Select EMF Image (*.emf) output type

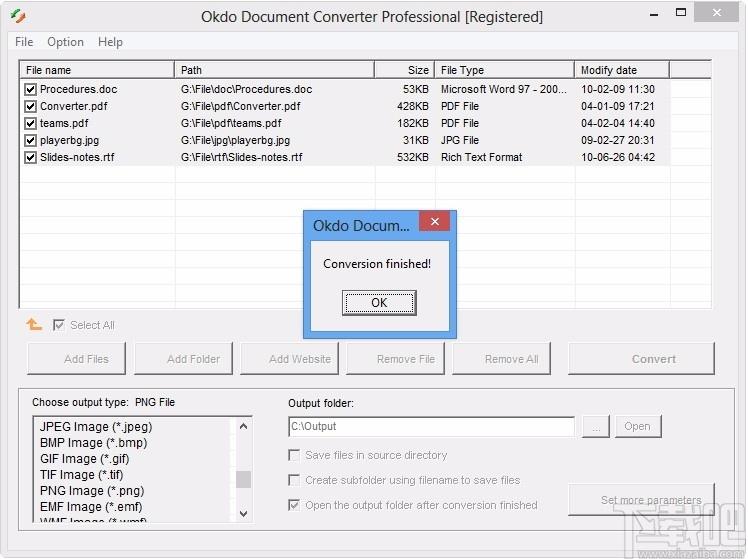tap(91, 507)
